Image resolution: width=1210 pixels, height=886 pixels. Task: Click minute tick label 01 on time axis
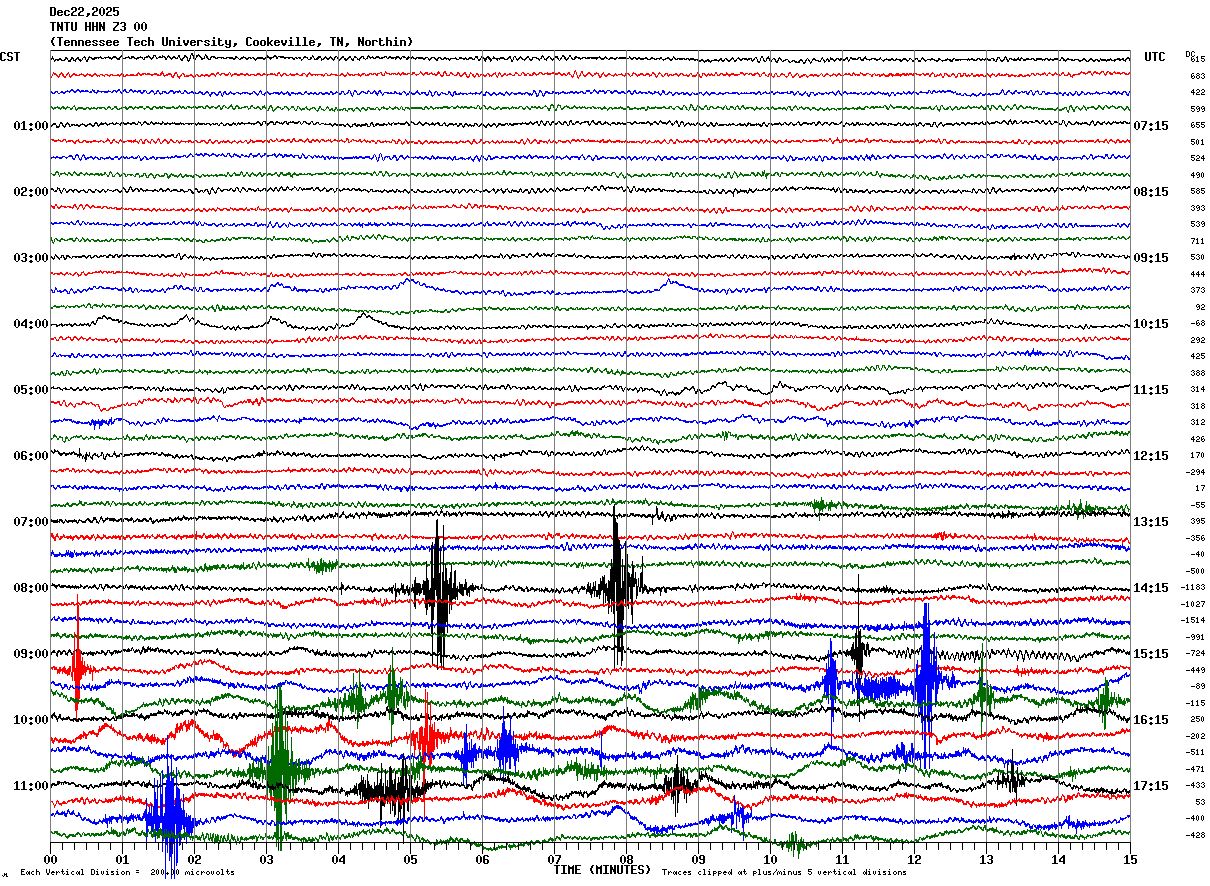123,860
